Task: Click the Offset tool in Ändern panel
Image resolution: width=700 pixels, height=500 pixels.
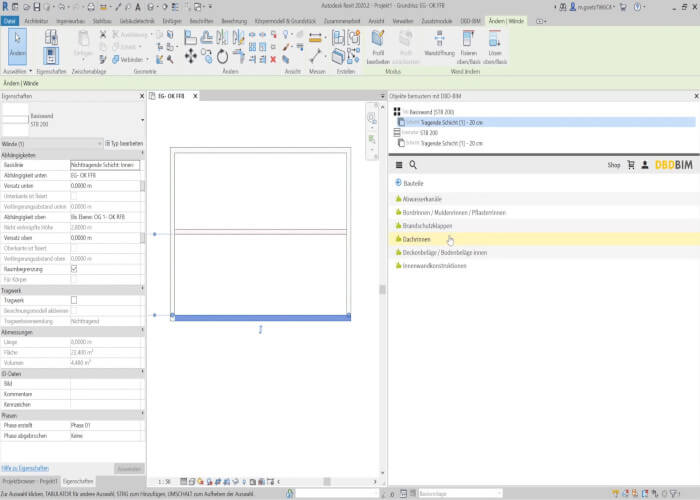Action: 207,38
